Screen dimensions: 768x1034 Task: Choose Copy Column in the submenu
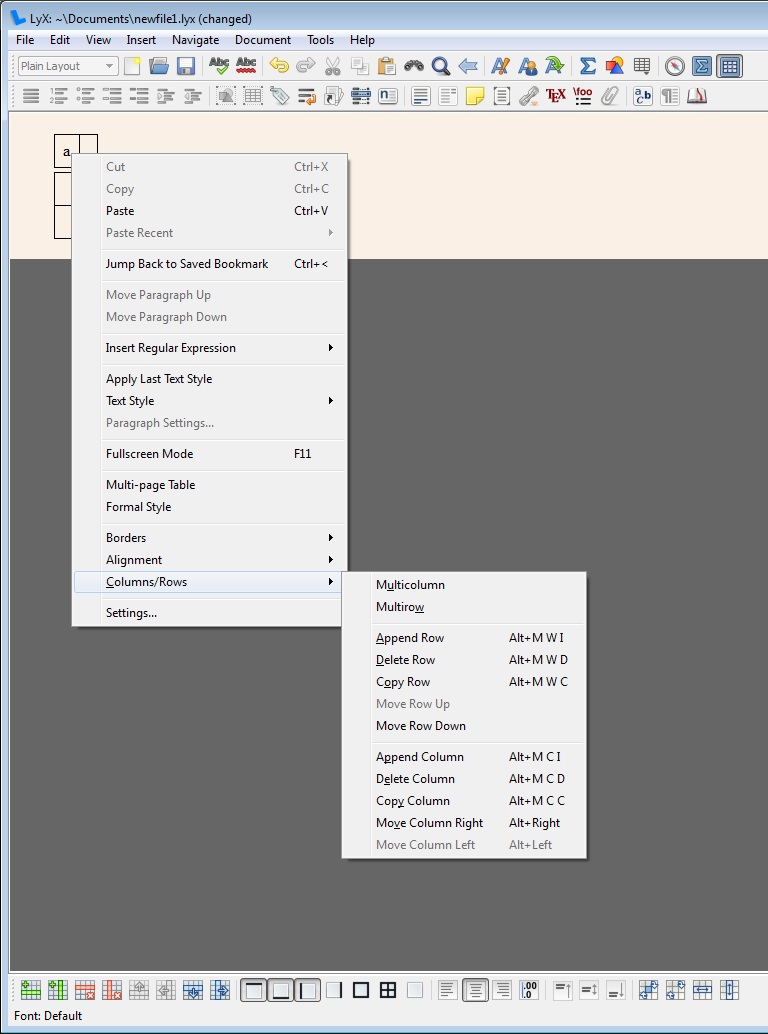coord(464,801)
